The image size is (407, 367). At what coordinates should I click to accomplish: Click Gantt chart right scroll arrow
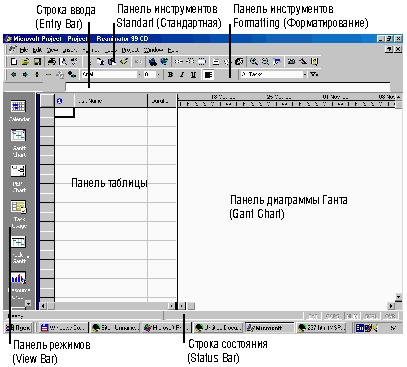click(x=391, y=306)
